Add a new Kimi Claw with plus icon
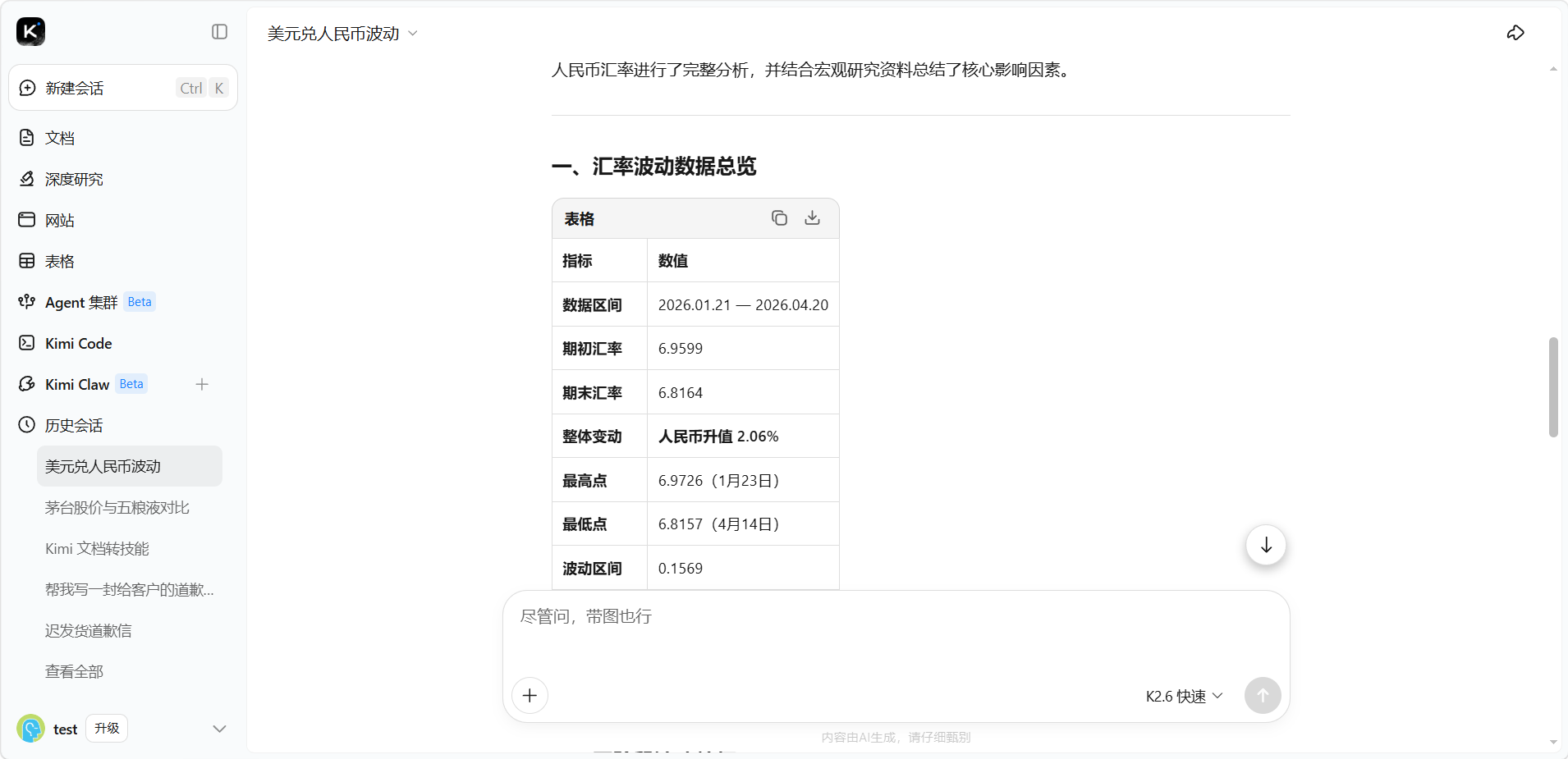Image resolution: width=1568 pixels, height=759 pixels. coord(202,384)
